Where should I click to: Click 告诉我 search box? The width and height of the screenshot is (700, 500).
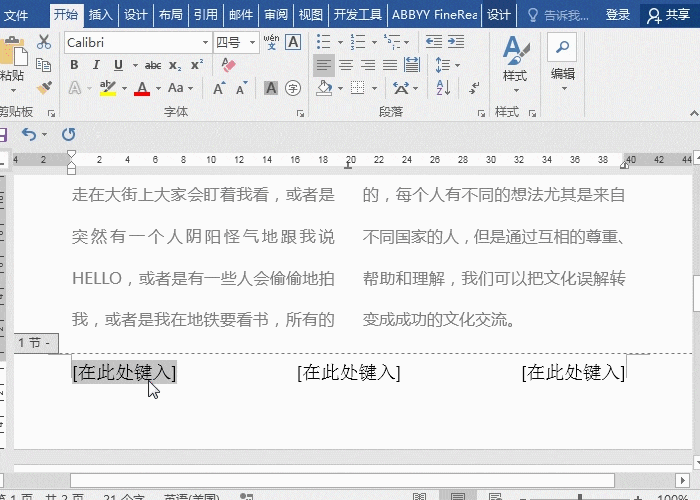click(559, 16)
